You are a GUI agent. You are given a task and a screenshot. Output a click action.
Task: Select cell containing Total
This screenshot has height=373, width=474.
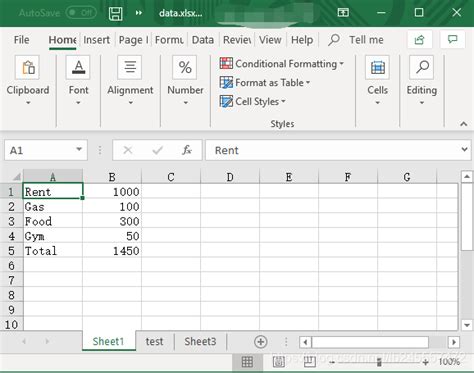(53, 251)
